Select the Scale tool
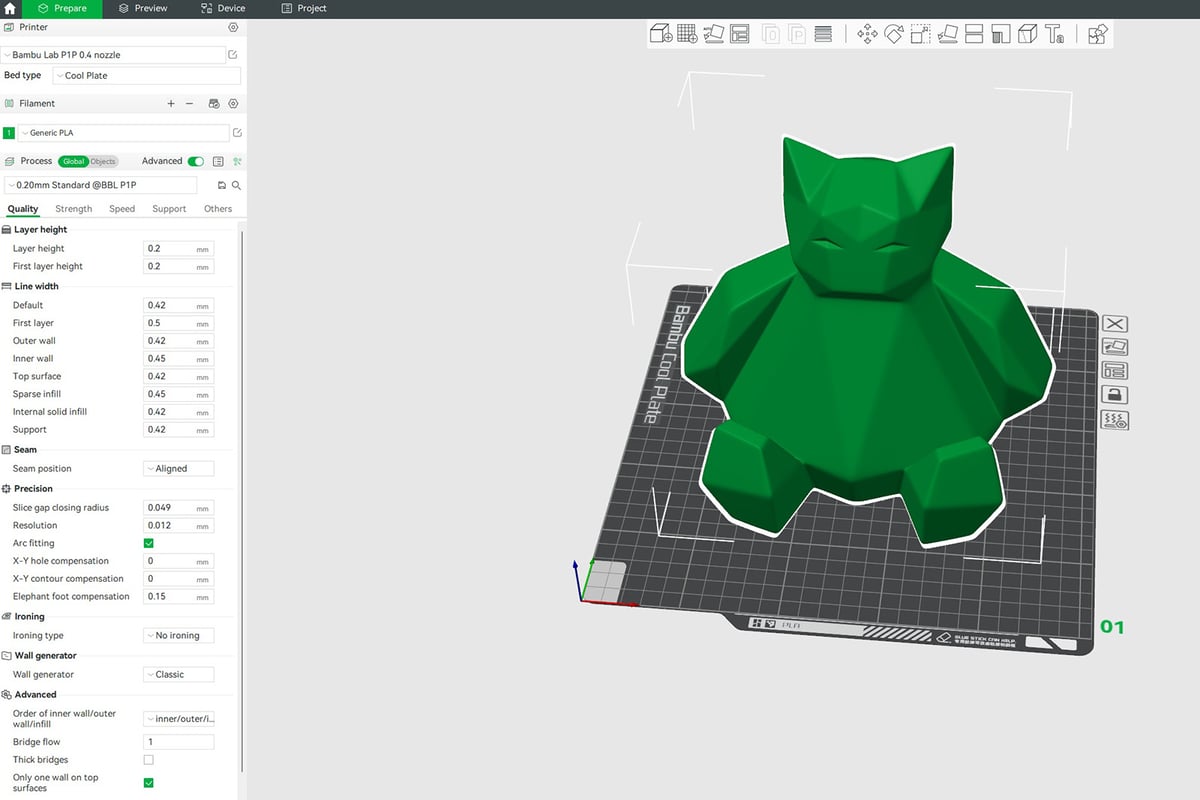This screenshot has width=1200, height=800. (x=921, y=34)
